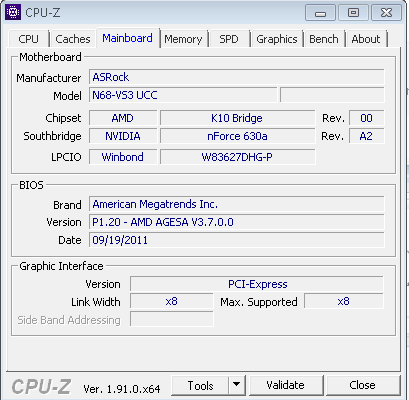Image resolution: width=409 pixels, height=400 pixels.
Task: Click the CPU-Z app icon in title bar
Action: [x=13, y=12]
